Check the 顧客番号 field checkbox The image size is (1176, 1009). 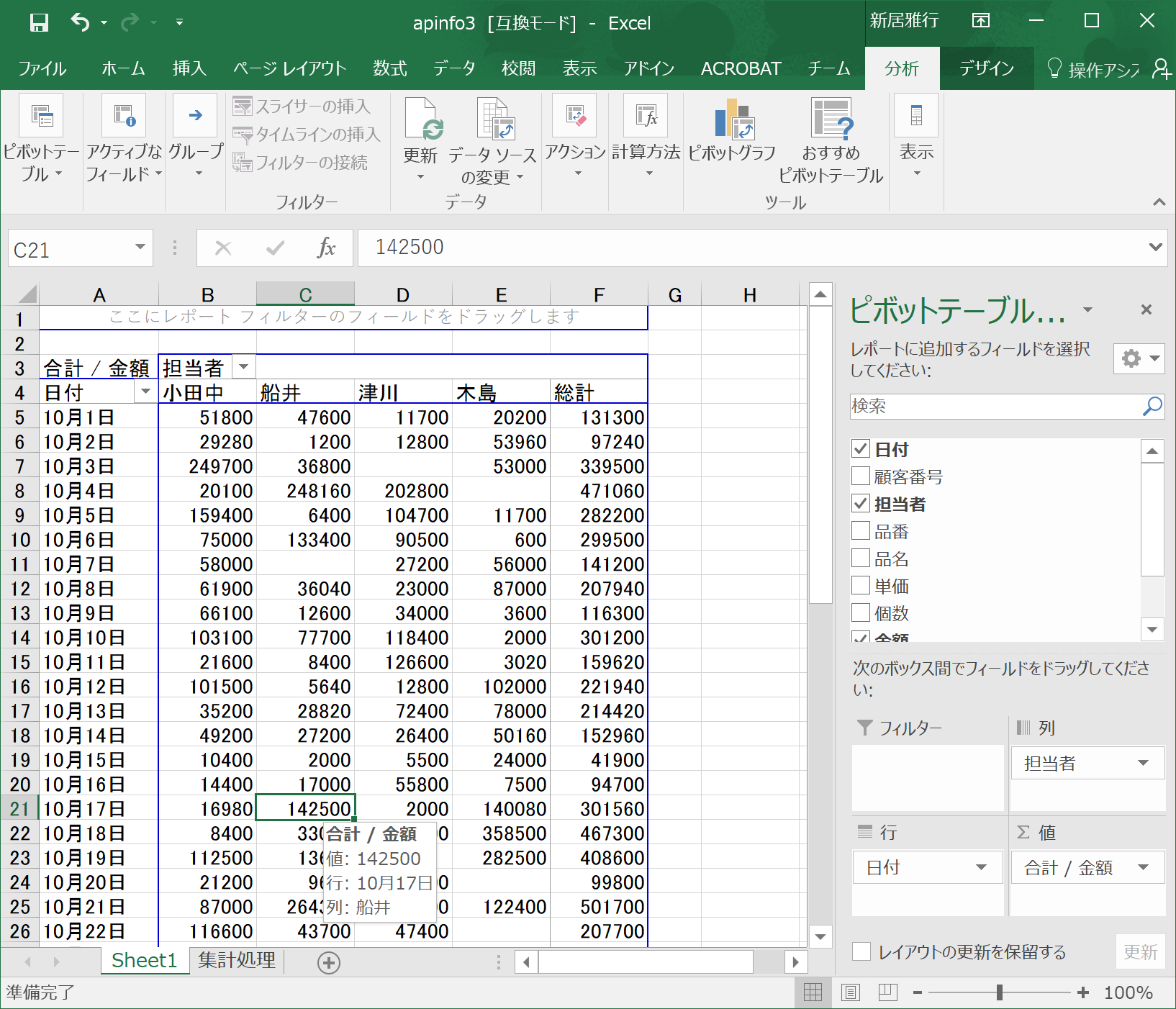pos(861,476)
